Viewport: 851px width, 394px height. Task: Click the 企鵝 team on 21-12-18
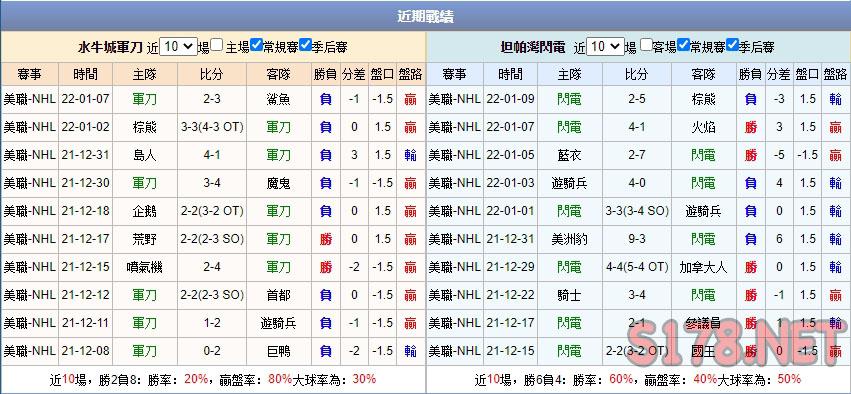145,211
